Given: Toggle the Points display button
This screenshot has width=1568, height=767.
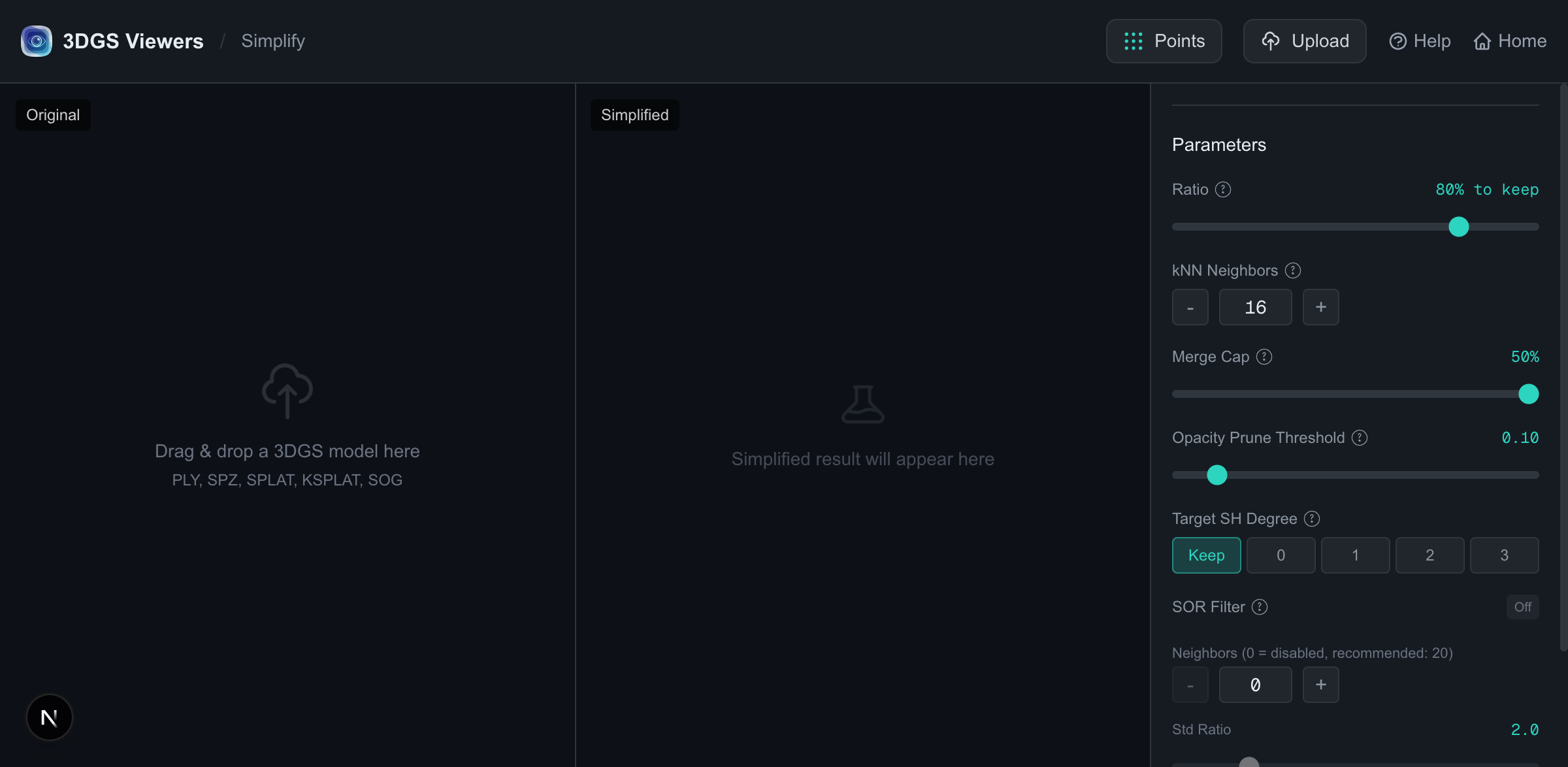Looking at the screenshot, I should 1164,41.
